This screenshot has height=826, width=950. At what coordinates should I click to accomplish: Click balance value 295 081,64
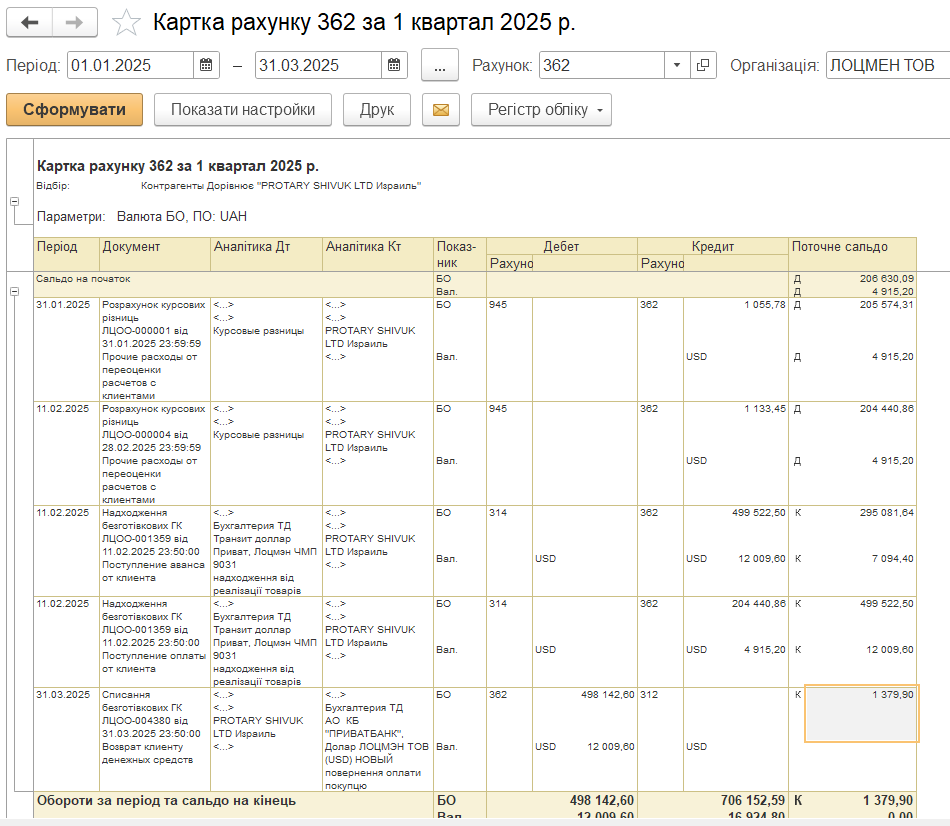pos(886,512)
